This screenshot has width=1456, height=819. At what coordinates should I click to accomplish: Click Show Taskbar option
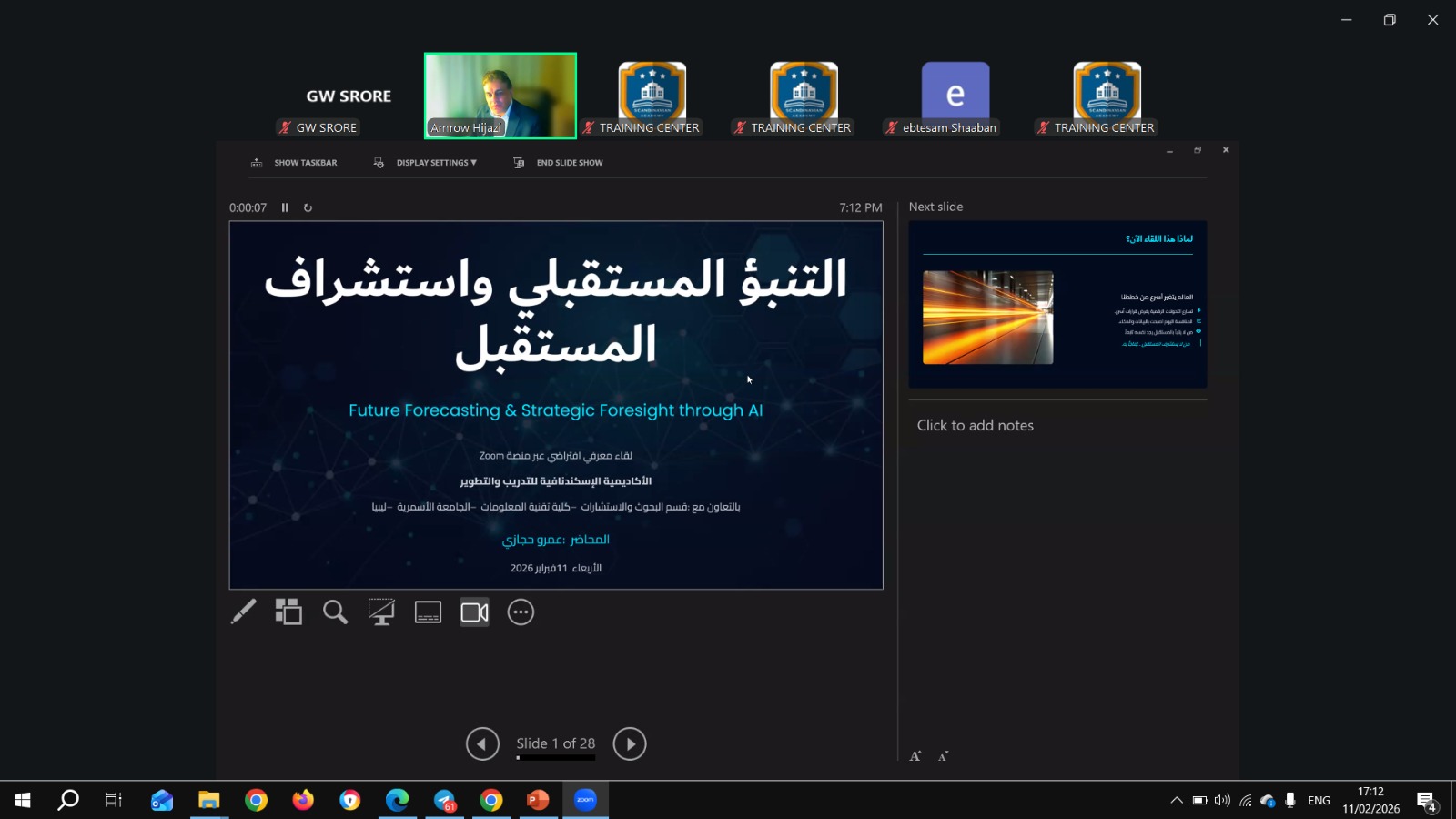295,163
